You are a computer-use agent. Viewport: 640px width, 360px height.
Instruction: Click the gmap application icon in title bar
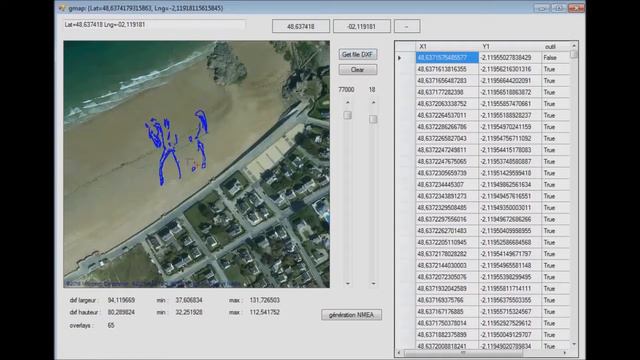(x=62, y=8)
